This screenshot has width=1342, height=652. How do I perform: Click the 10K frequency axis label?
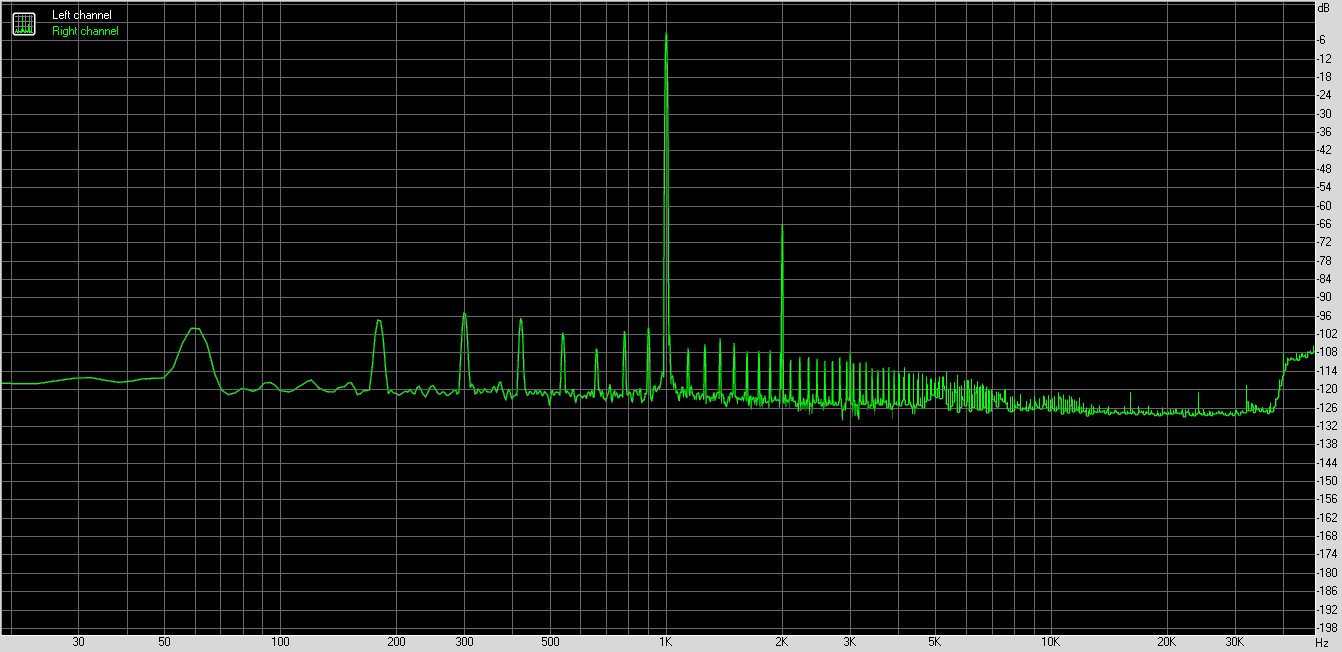(x=1051, y=642)
